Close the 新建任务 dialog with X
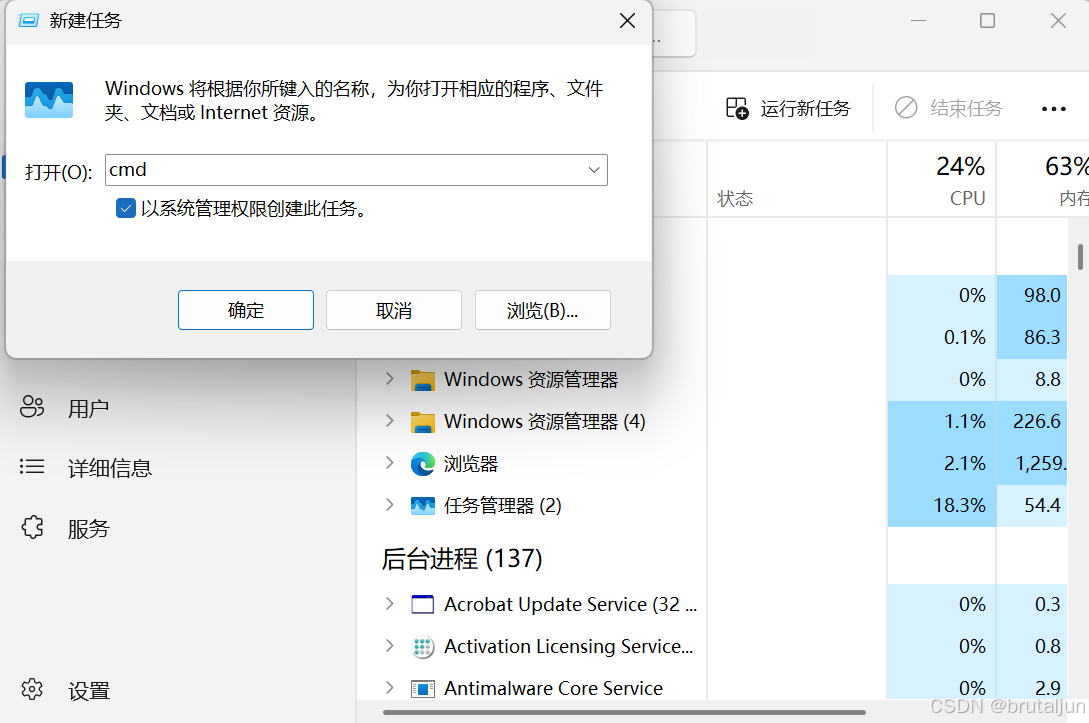 627,21
